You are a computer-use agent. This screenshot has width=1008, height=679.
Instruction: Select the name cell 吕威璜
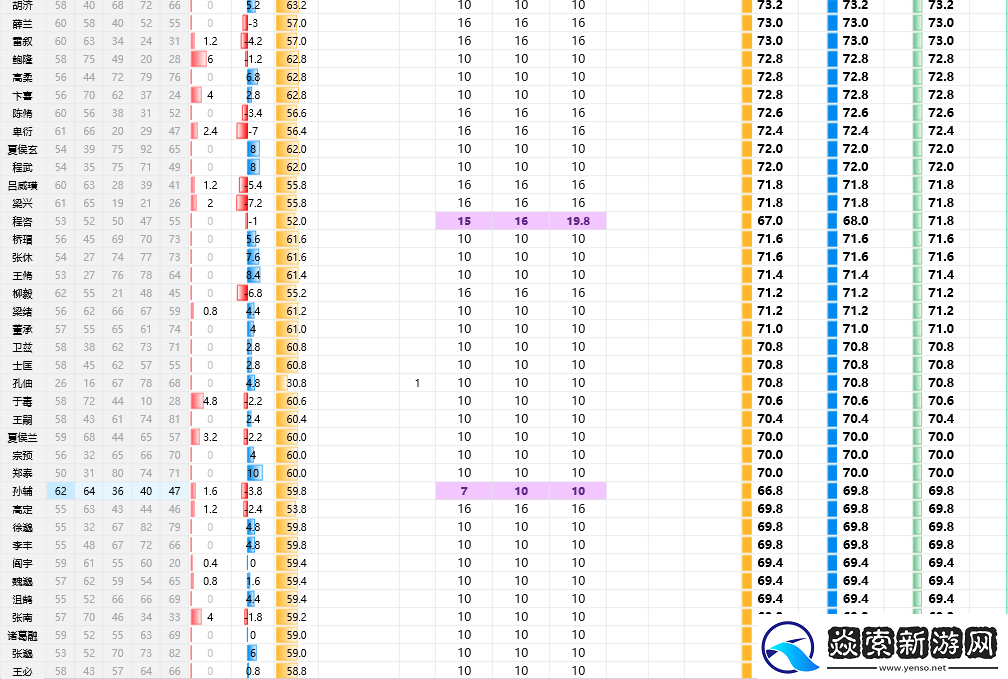tap(22, 185)
